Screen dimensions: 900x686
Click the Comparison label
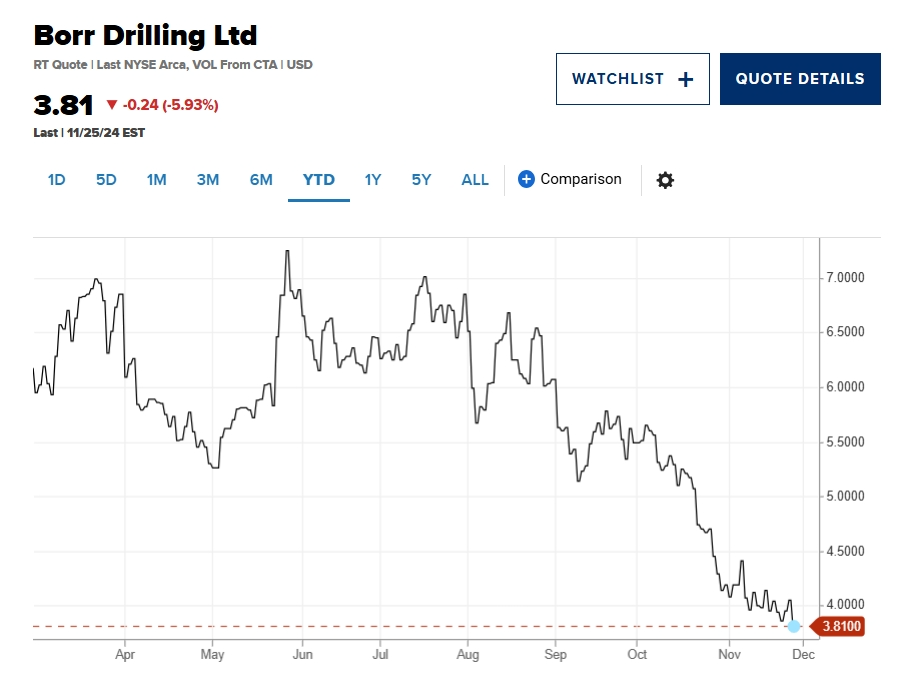point(581,179)
